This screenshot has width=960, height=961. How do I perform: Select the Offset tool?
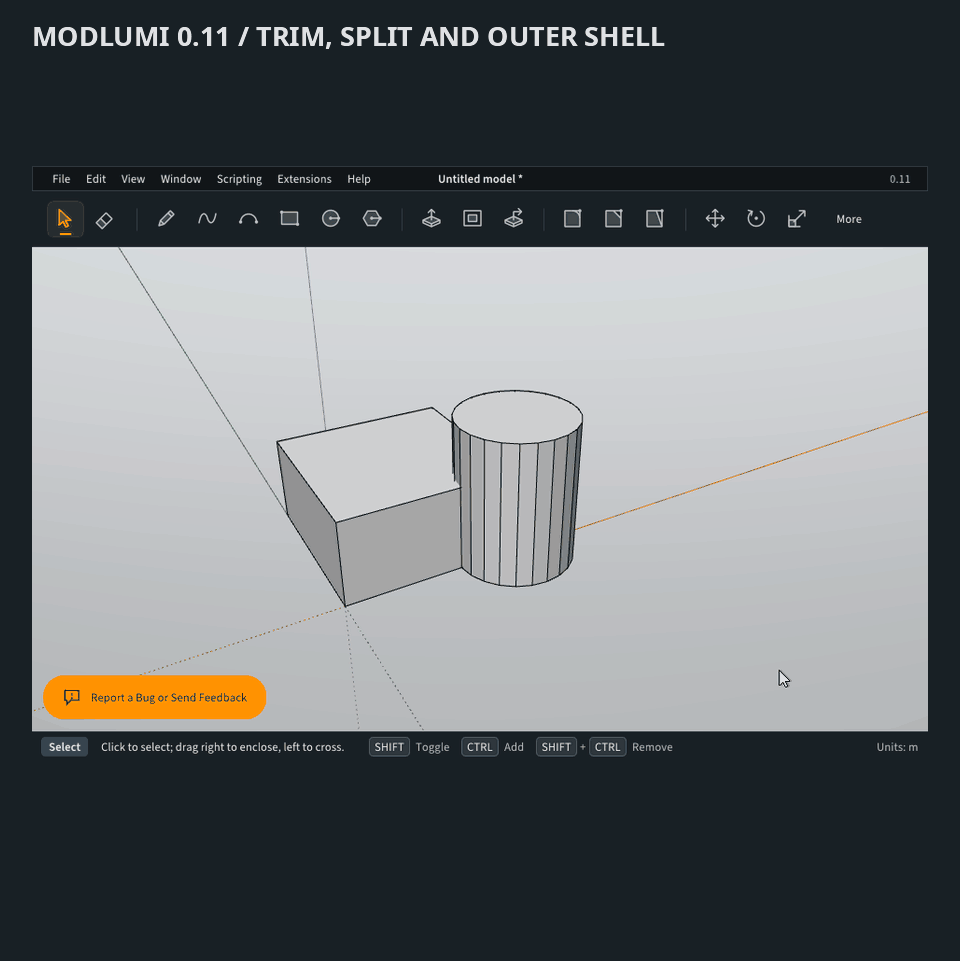472,219
